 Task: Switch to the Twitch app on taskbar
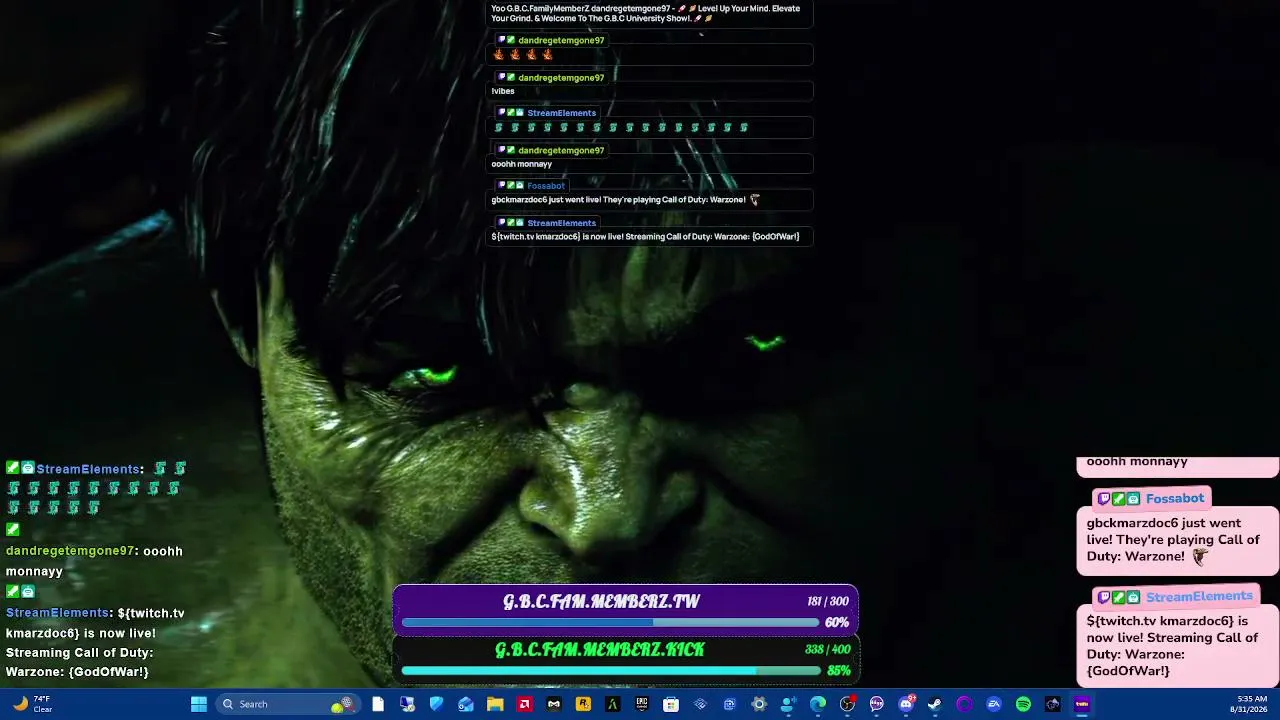(1082, 704)
